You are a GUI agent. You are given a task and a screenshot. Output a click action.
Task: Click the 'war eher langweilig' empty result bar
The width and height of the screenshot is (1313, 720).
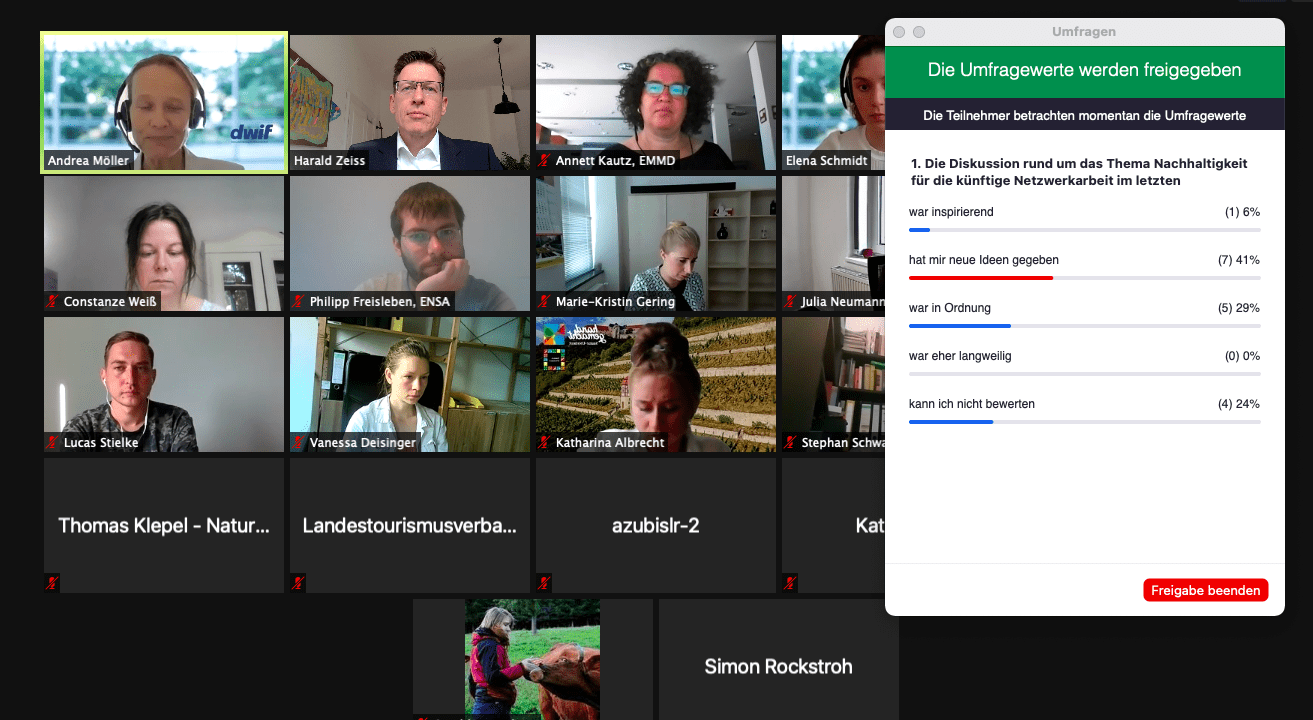click(x=1084, y=374)
